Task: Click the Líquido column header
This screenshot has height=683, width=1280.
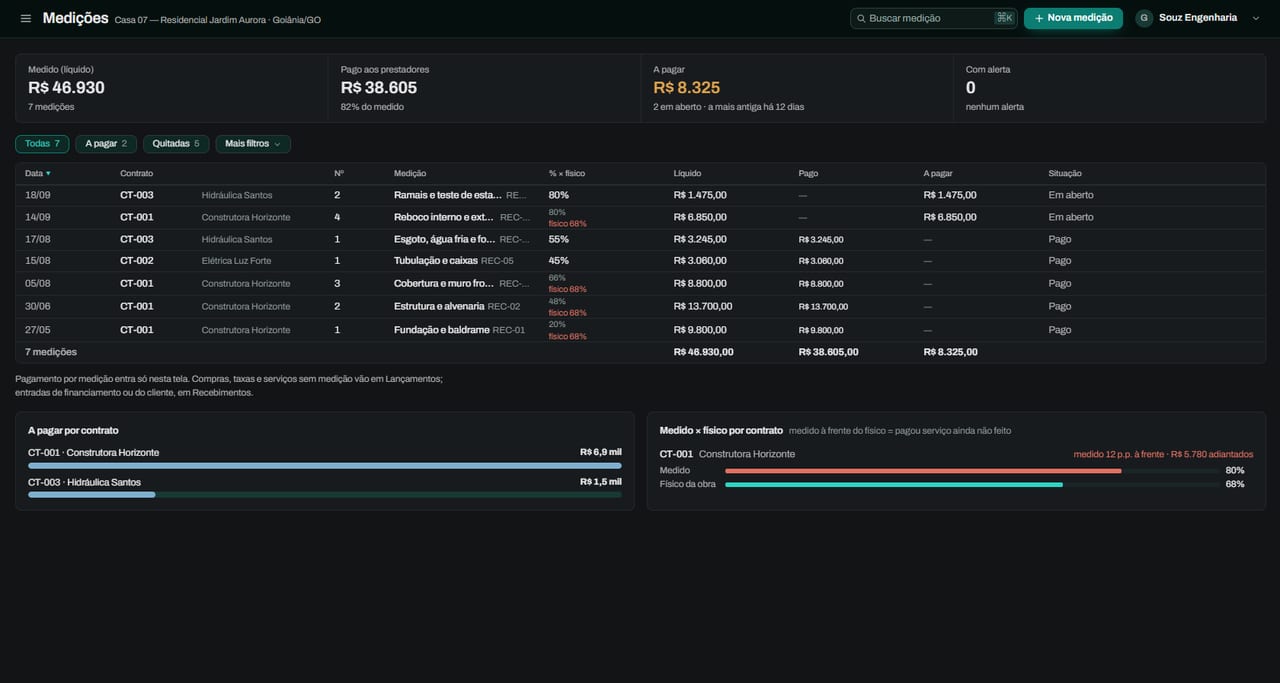Action: pyautogui.click(x=688, y=173)
